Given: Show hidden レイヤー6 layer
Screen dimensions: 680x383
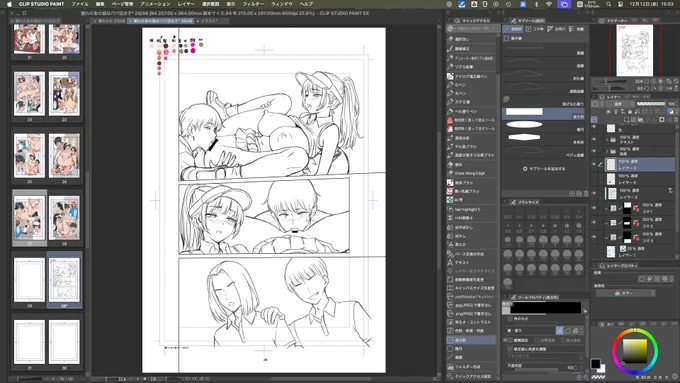Looking at the screenshot, I should pyautogui.click(x=594, y=179).
